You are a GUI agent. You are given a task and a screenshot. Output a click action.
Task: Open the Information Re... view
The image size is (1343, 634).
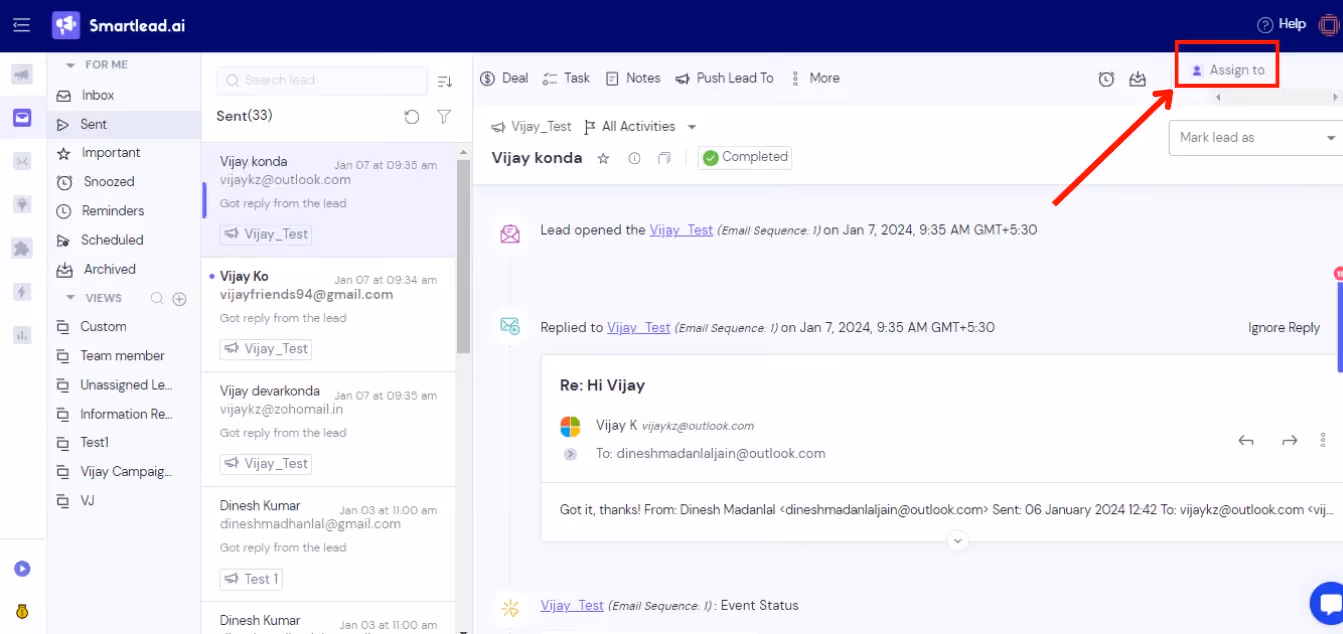pos(125,414)
